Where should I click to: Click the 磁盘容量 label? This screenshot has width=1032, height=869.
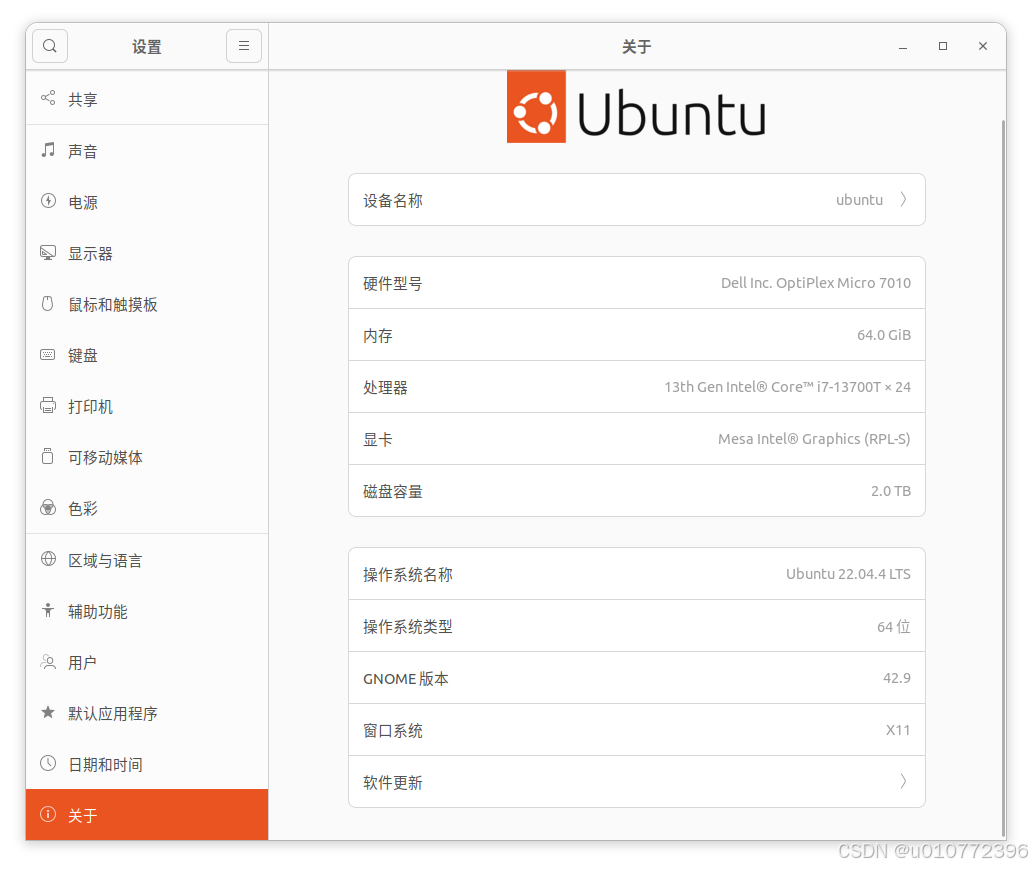(393, 492)
